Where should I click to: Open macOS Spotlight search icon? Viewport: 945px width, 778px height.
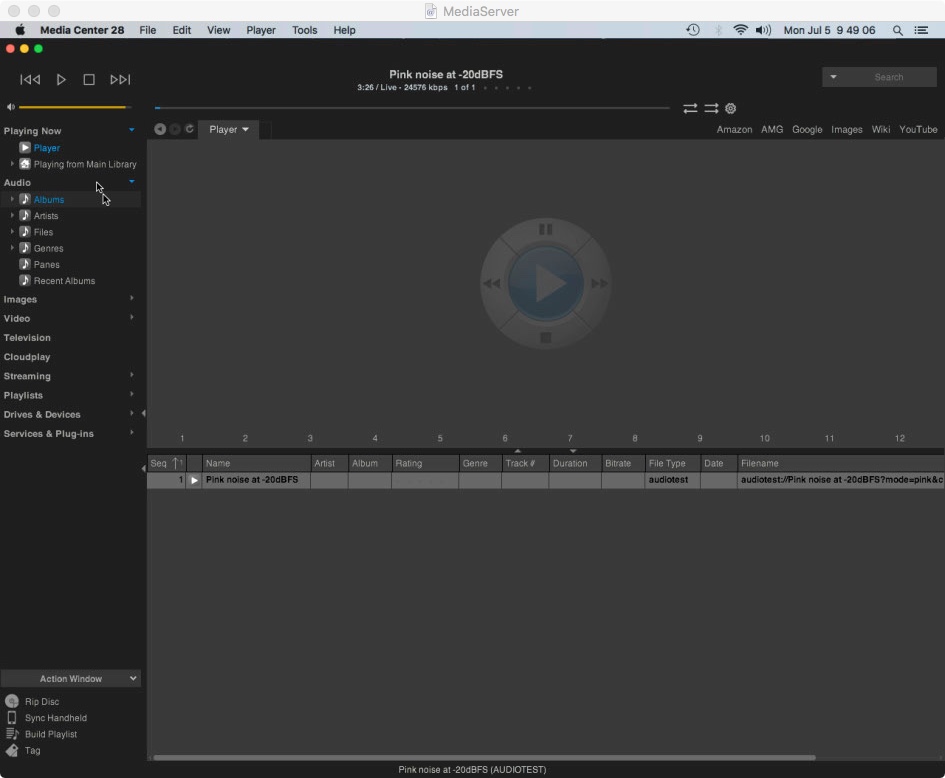897,30
